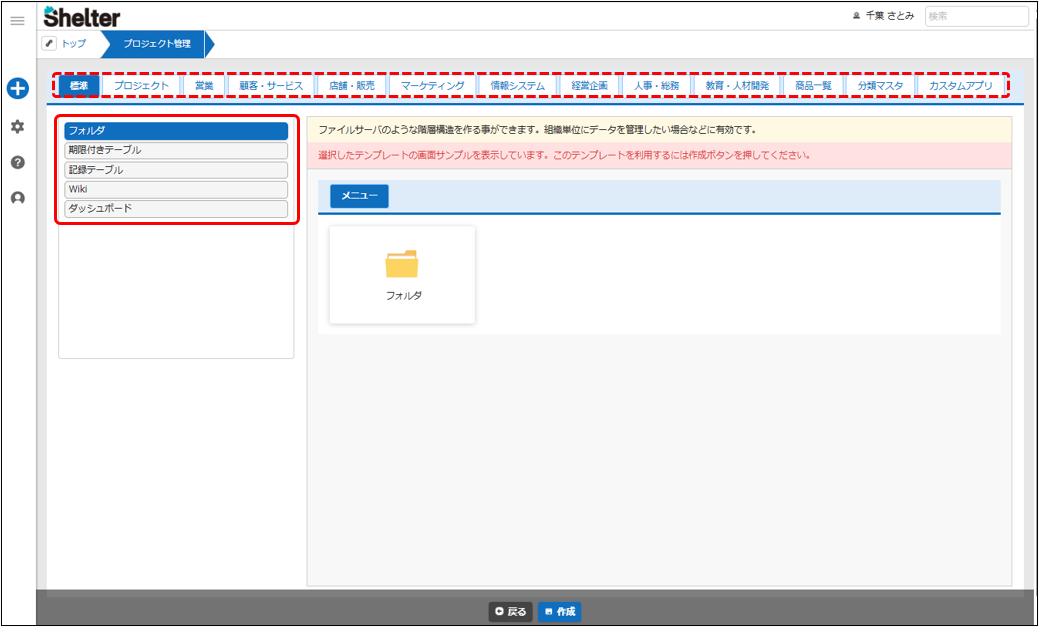Click the ファイルサーバ folder description text
The height and width of the screenshot is (627, 1039).
point(537,130)
